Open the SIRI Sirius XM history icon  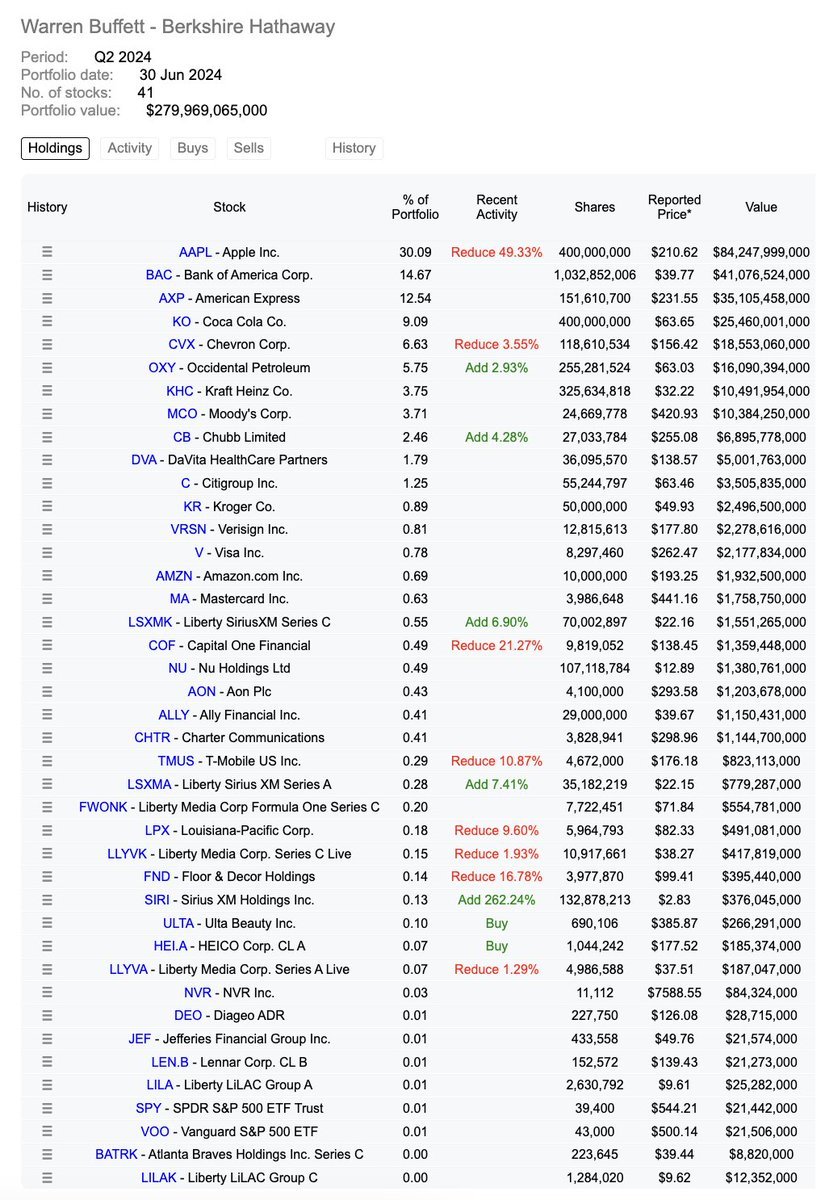pyautogui.click(x=46, y=900)
